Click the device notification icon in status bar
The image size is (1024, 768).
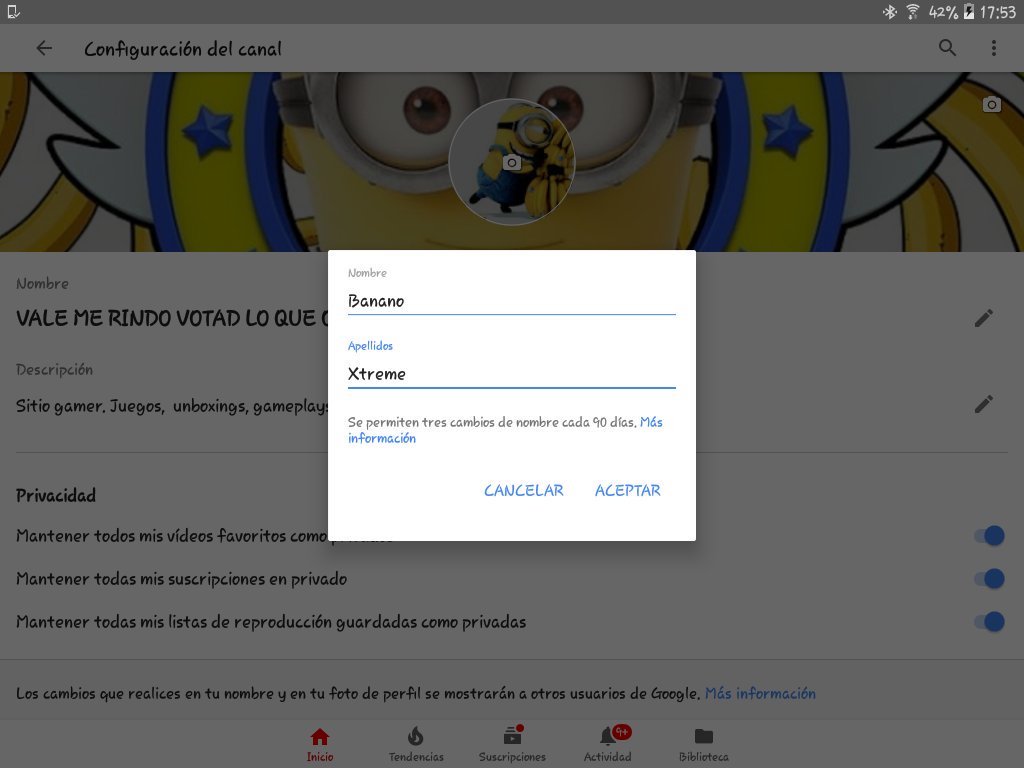(13, 12)
